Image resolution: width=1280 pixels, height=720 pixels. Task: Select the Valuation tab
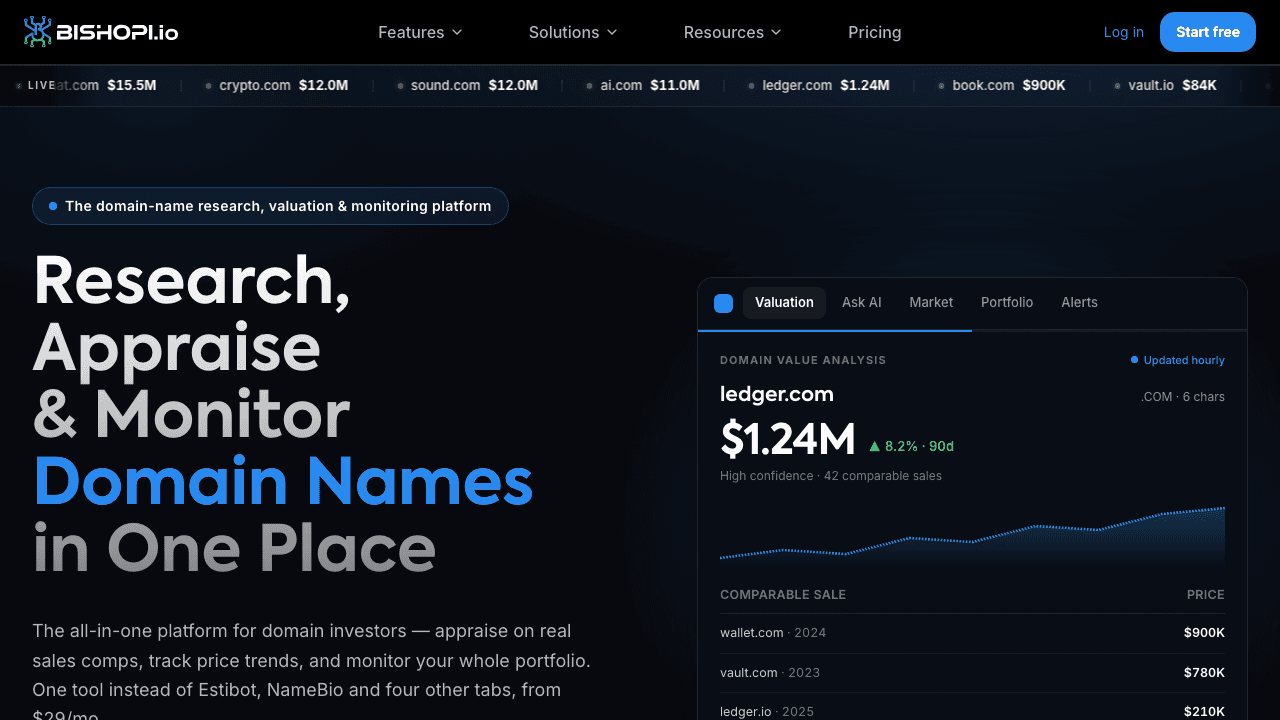(784, 302)
